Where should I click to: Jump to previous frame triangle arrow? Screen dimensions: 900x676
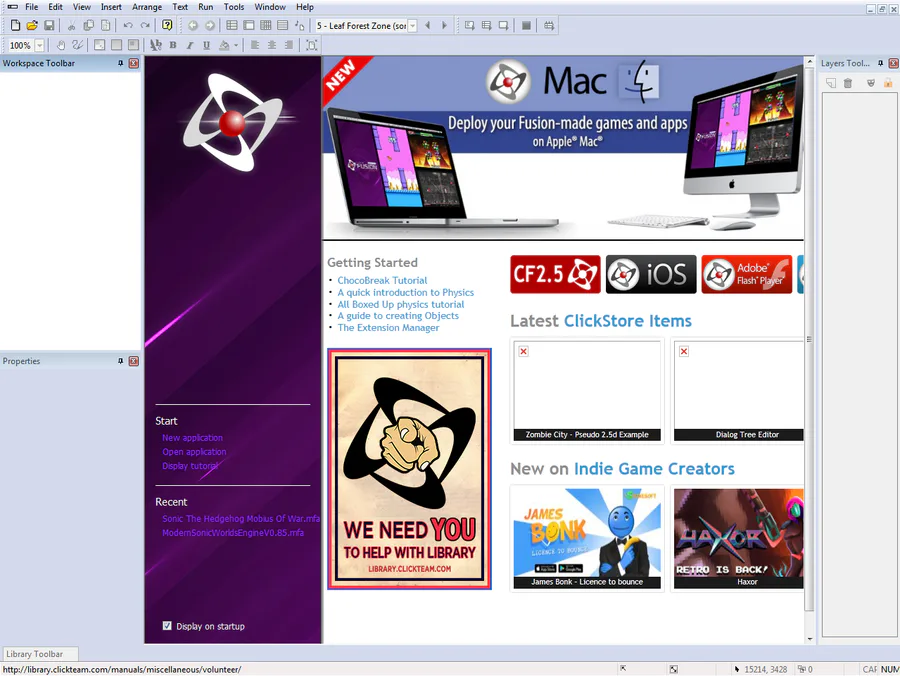click(x=428, y=25)
